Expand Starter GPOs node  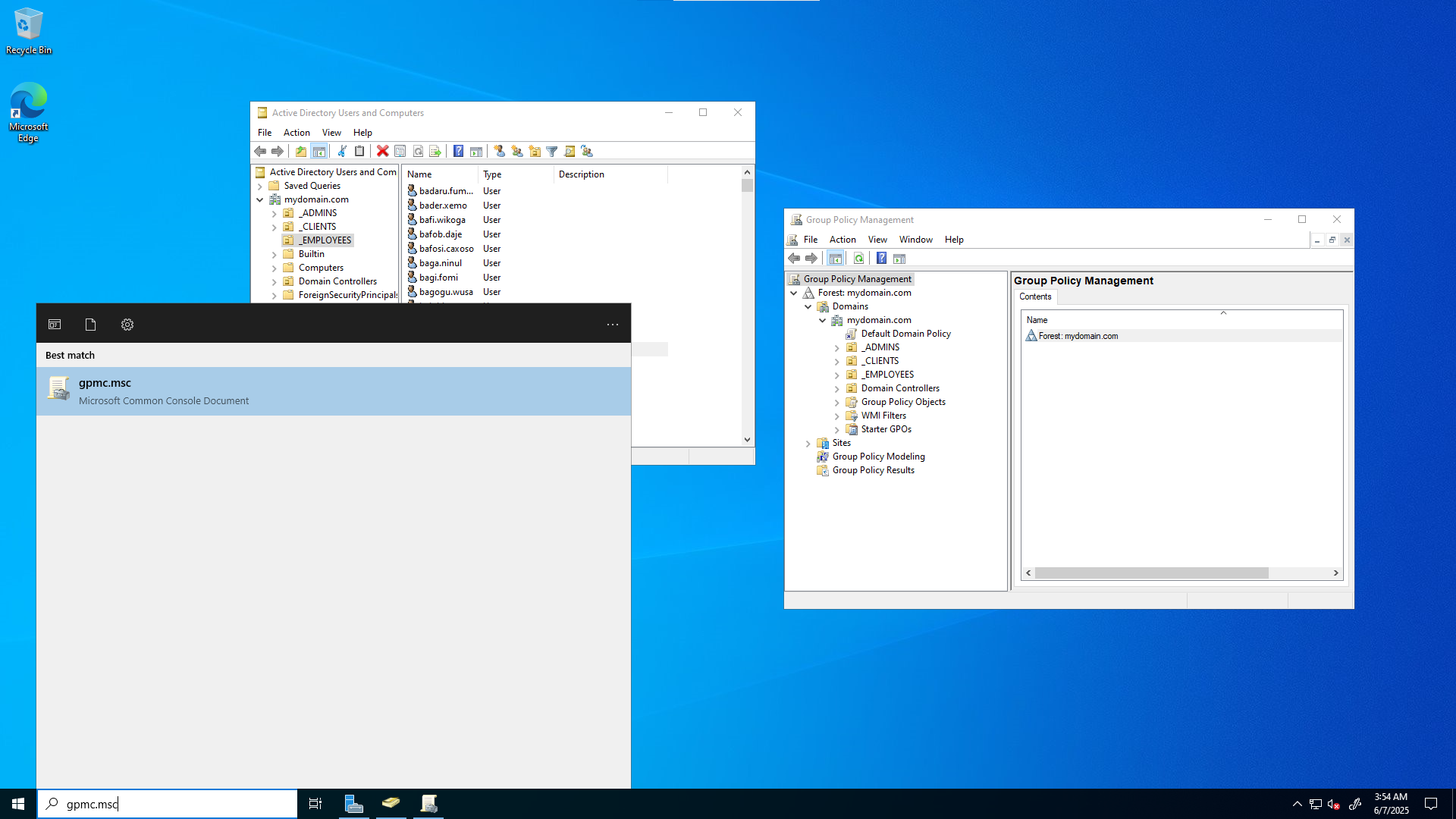coord(837,430)
